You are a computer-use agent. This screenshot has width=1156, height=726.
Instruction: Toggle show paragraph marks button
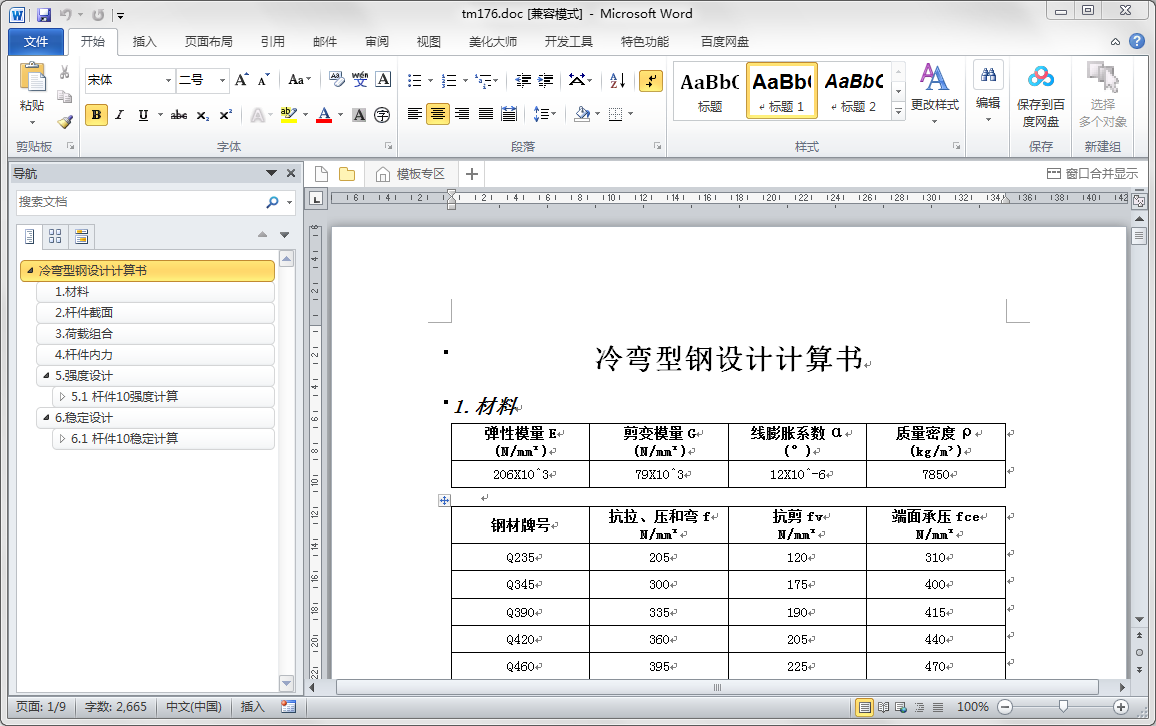coord(650,81)
